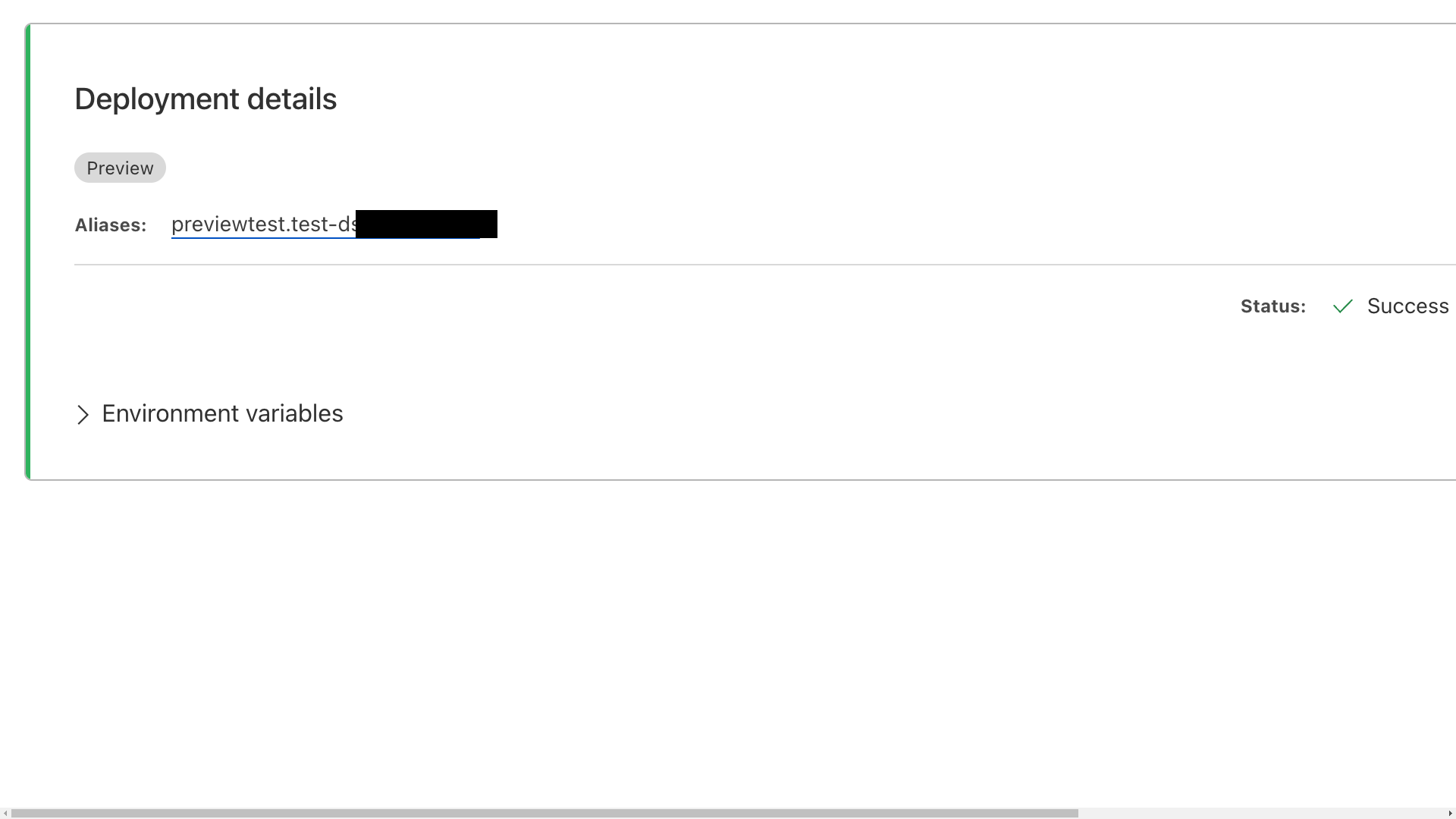Click empty scrollbar track right of thumb
This screenshot has width=1456, height=819.
coord(1261,813)
